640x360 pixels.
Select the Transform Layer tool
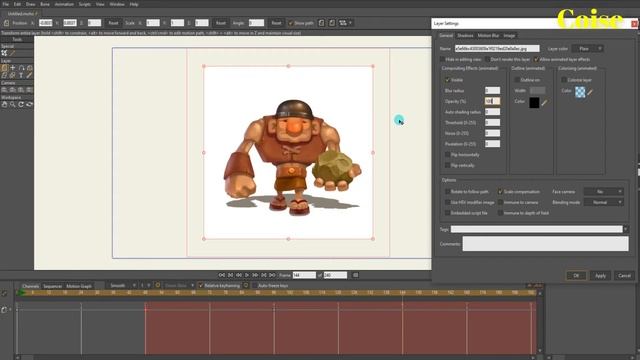point(4,68)
